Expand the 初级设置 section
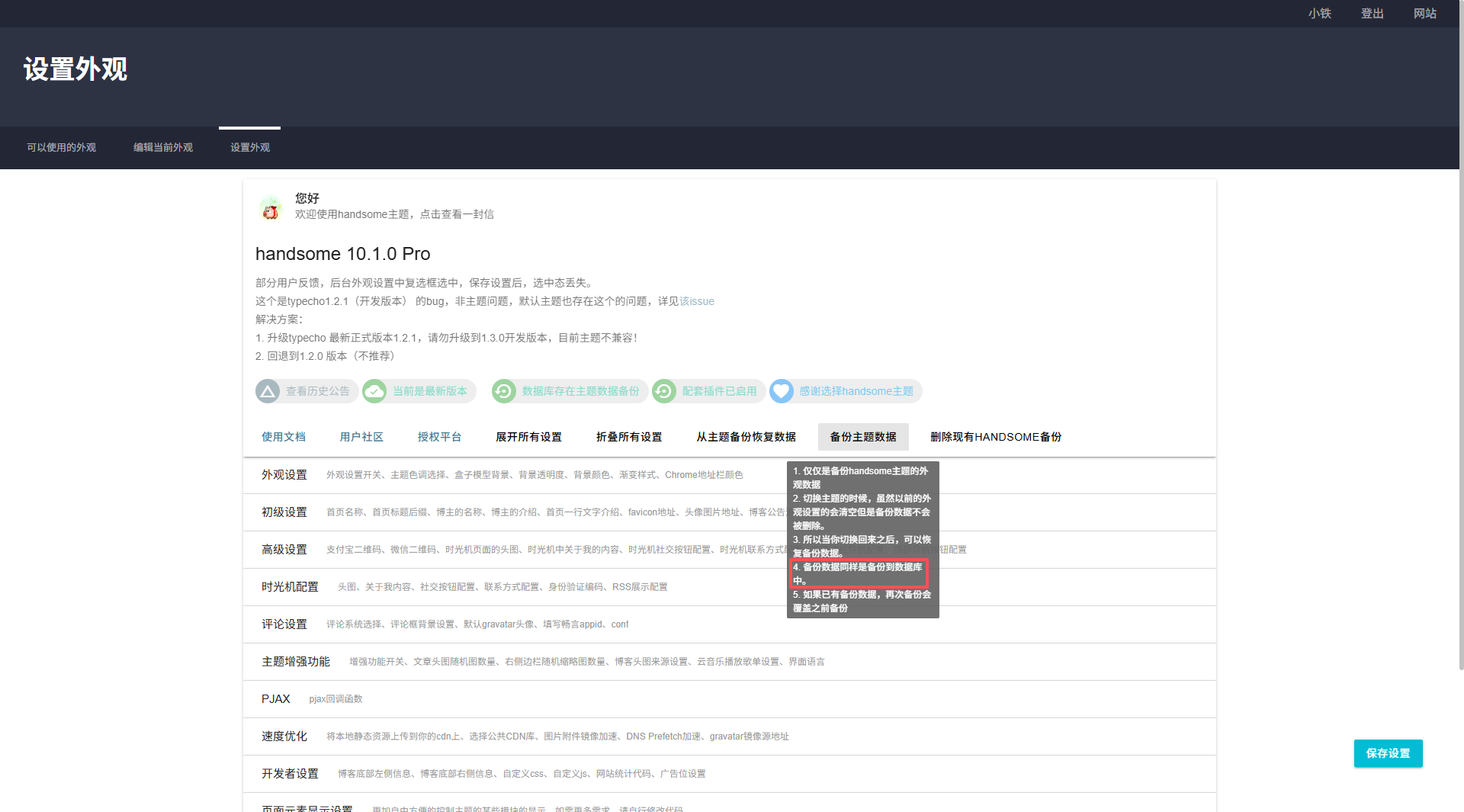 tap(730, 513)
